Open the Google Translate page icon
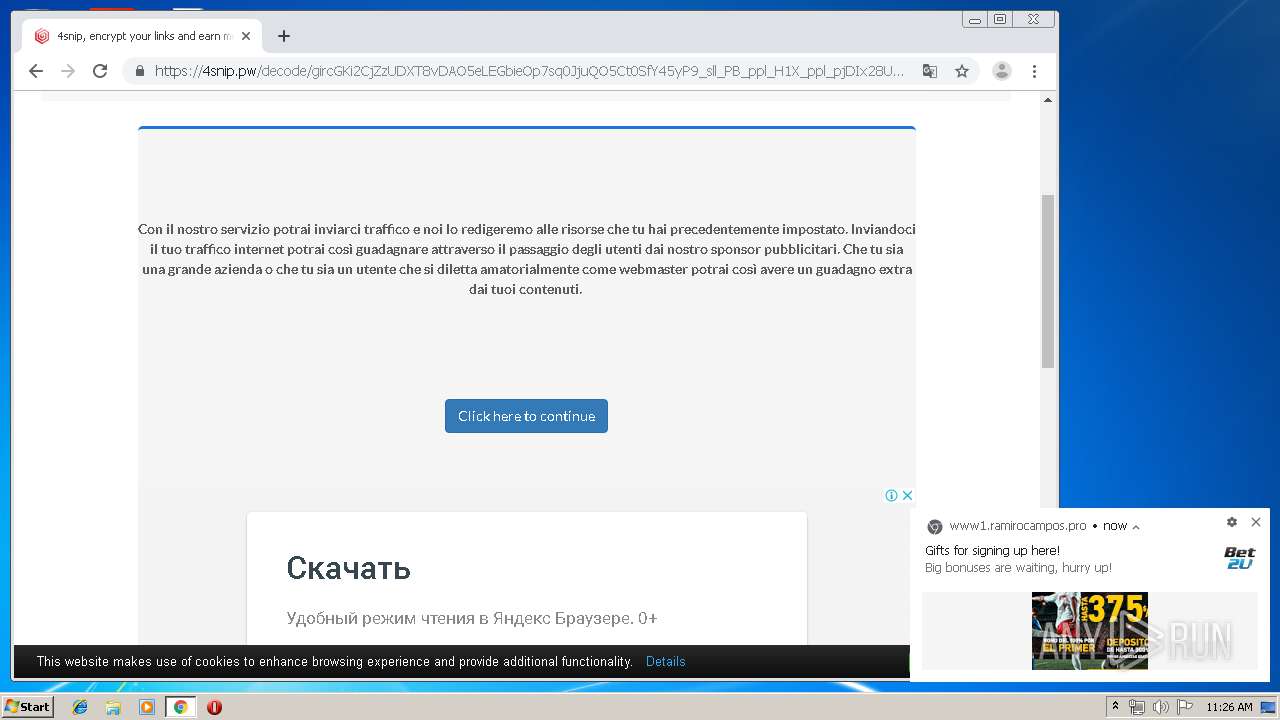This screenshot has width=1280, height=720. (930, 71)
